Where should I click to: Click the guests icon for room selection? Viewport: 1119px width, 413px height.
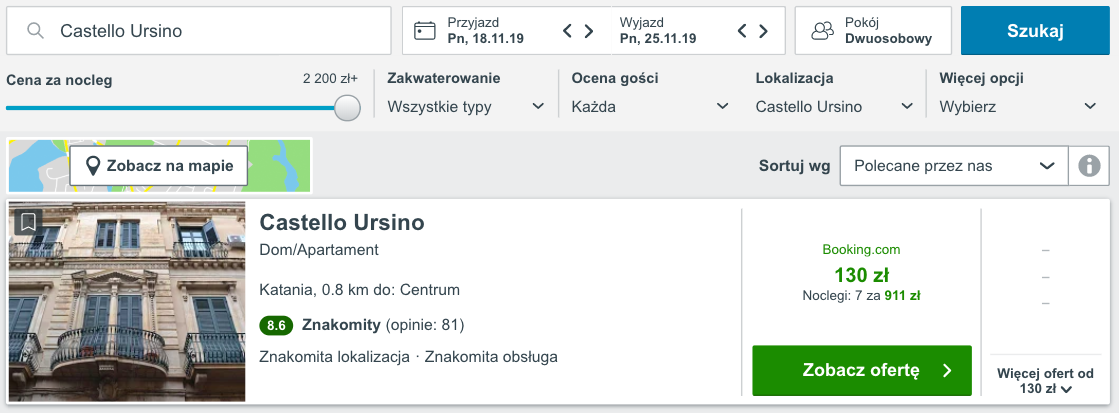pos(823,31)
